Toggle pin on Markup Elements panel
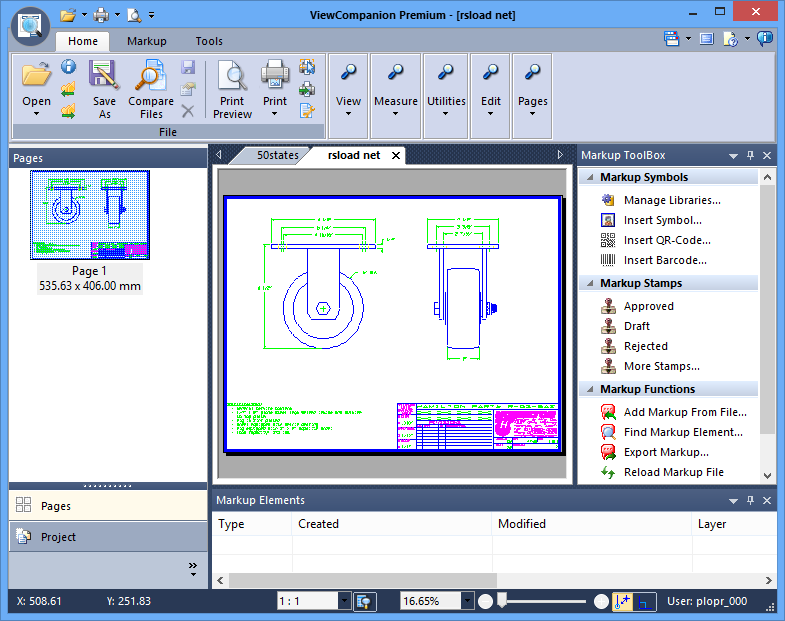This screenshot has height=621, width=785. [750, 500]
